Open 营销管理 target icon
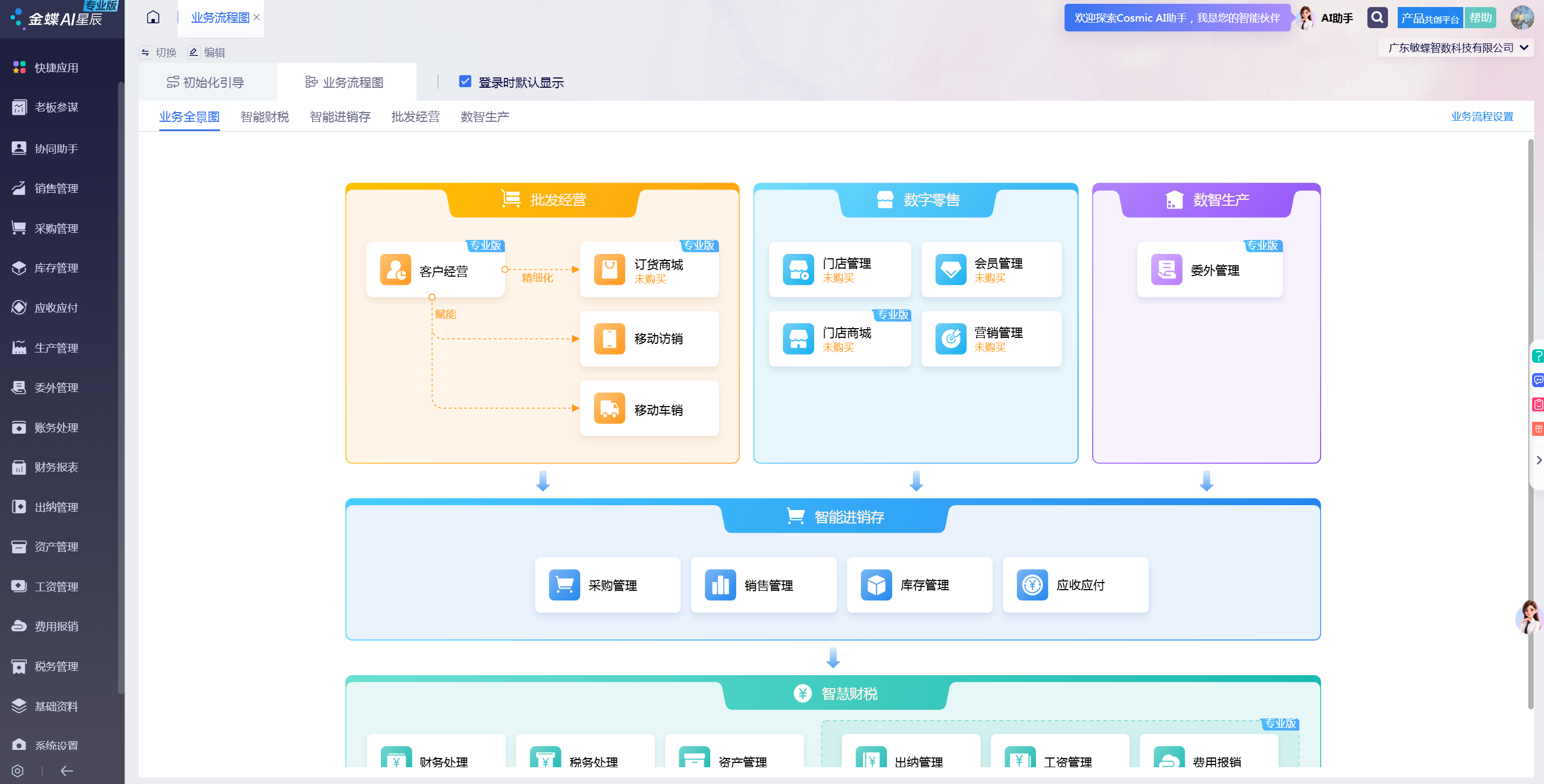The height and width of the screenshot is (784, 1544). pyautogui.click(x=951, y=338)
